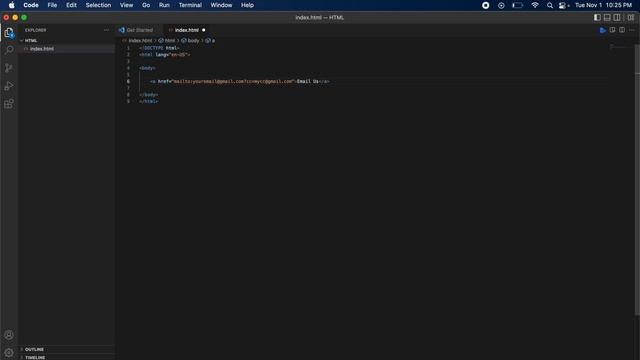Expand the OUTLINE section

point(67,349)
